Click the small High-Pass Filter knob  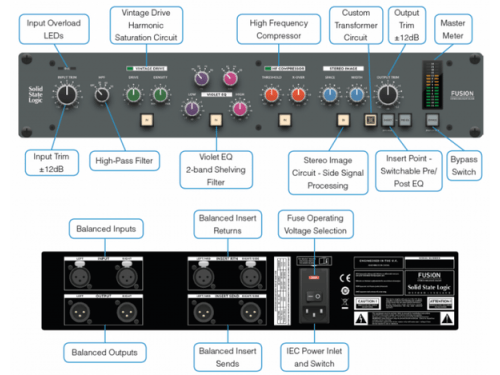point(102,95)
